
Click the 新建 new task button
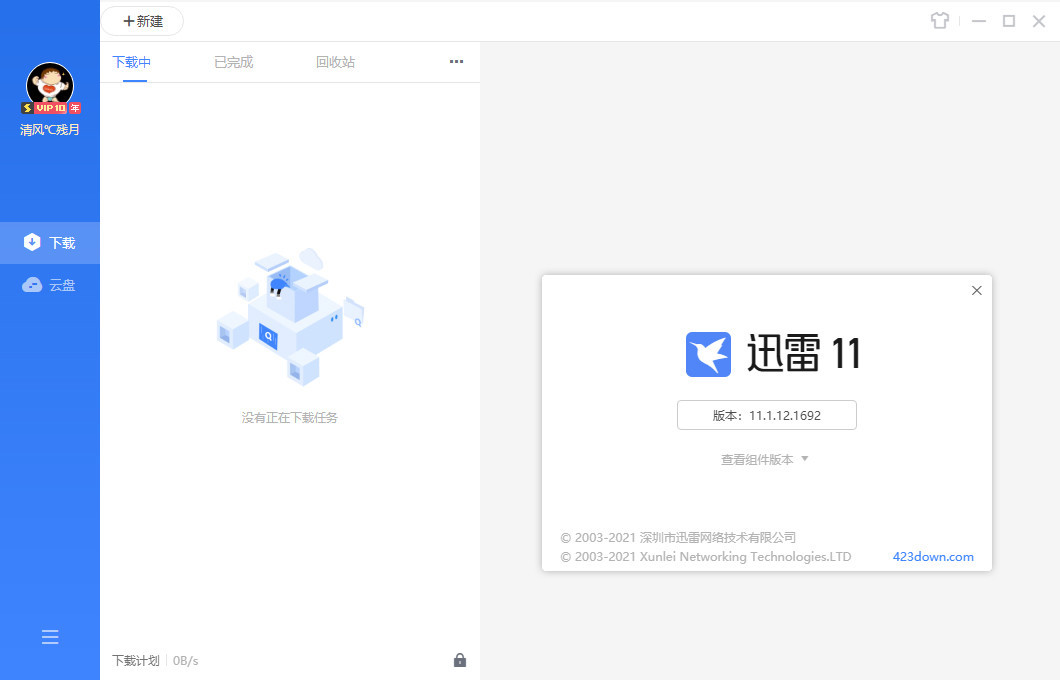coord(143,21)
